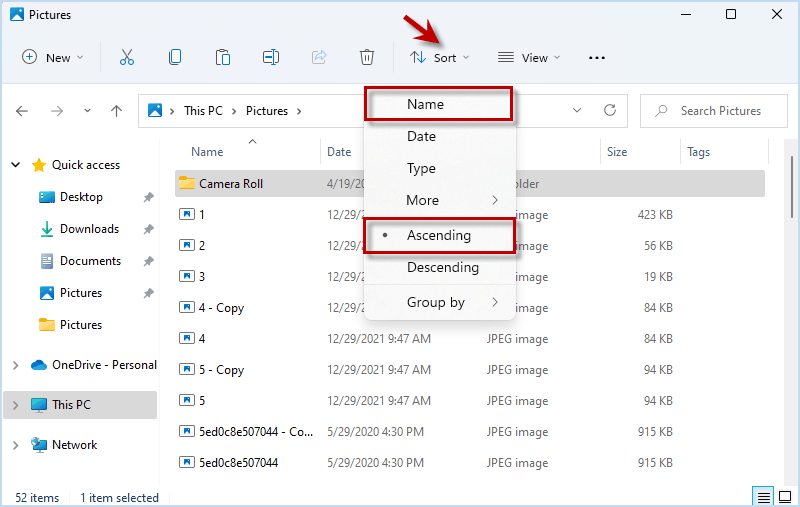
Task: Choose Descending sort order
Action: click(x=439, y=267)
